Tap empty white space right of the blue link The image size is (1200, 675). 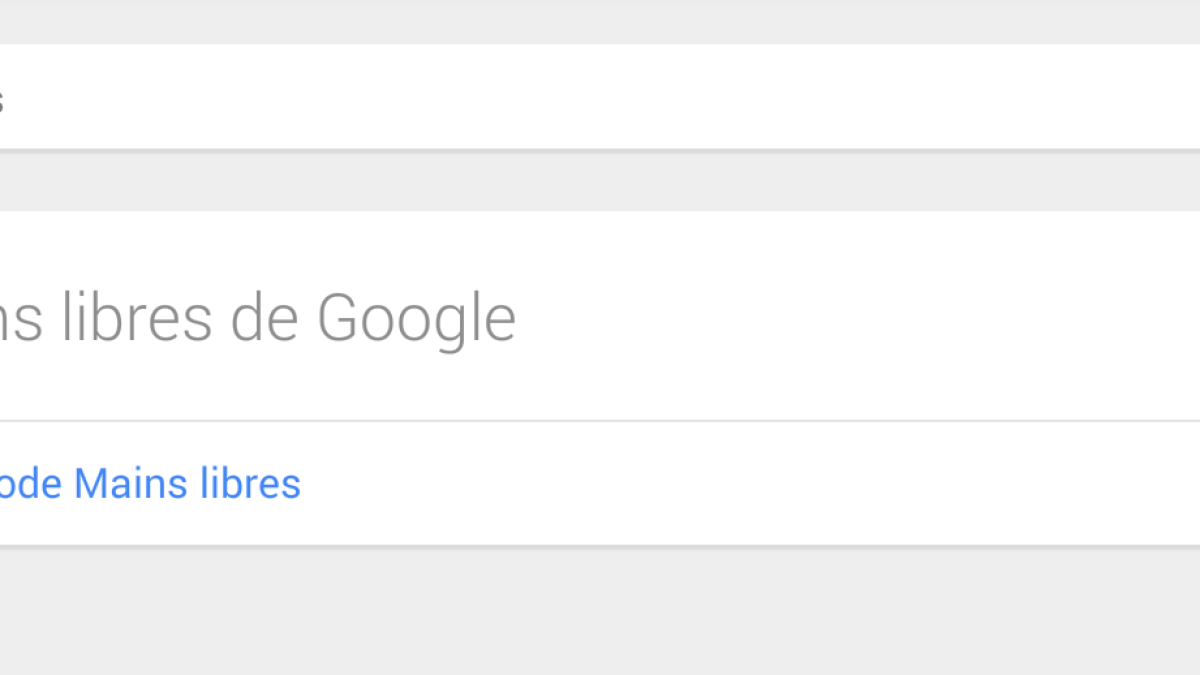point(750,484)
